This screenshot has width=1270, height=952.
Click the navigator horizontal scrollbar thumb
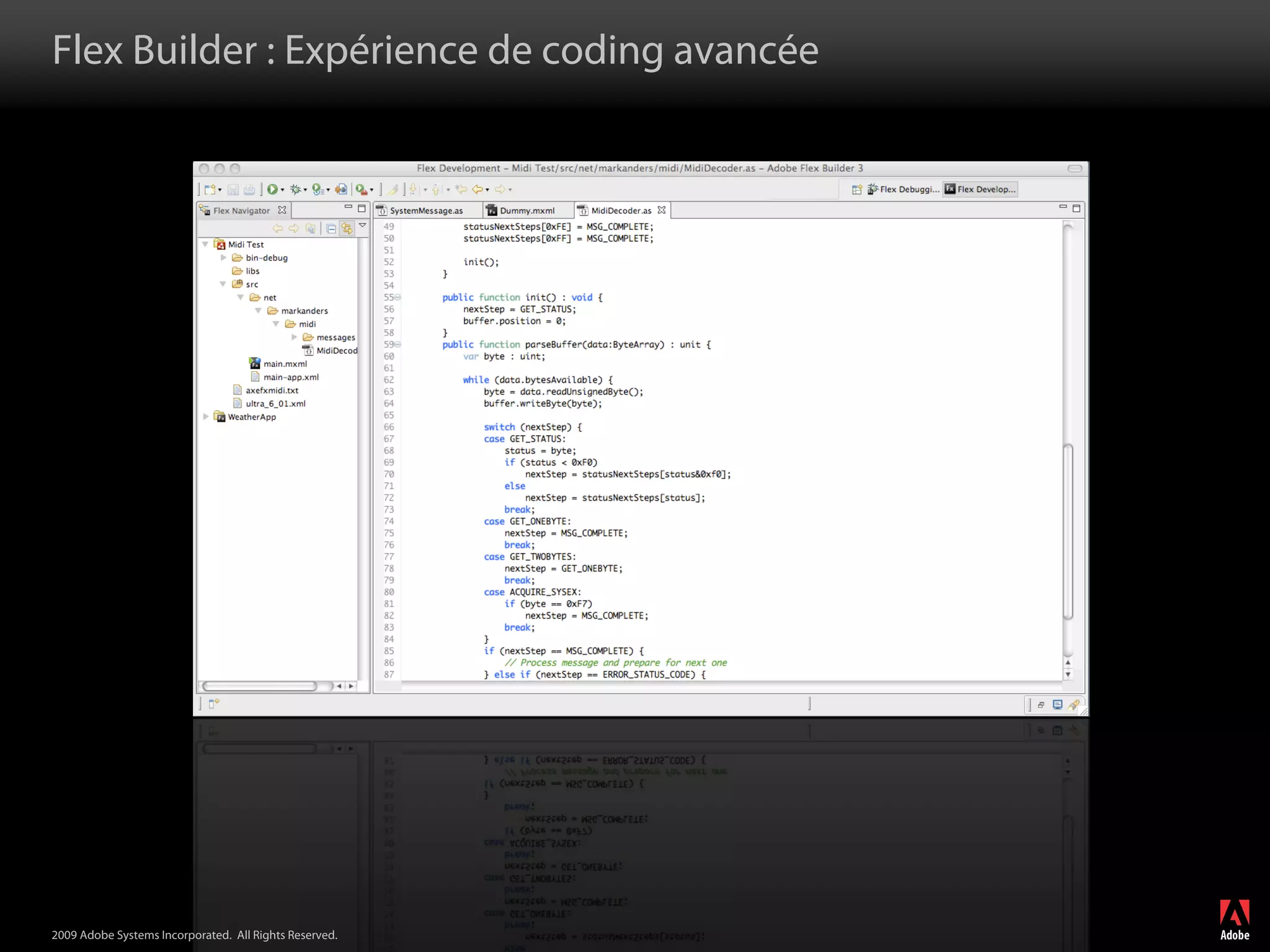tap(259, 686)
